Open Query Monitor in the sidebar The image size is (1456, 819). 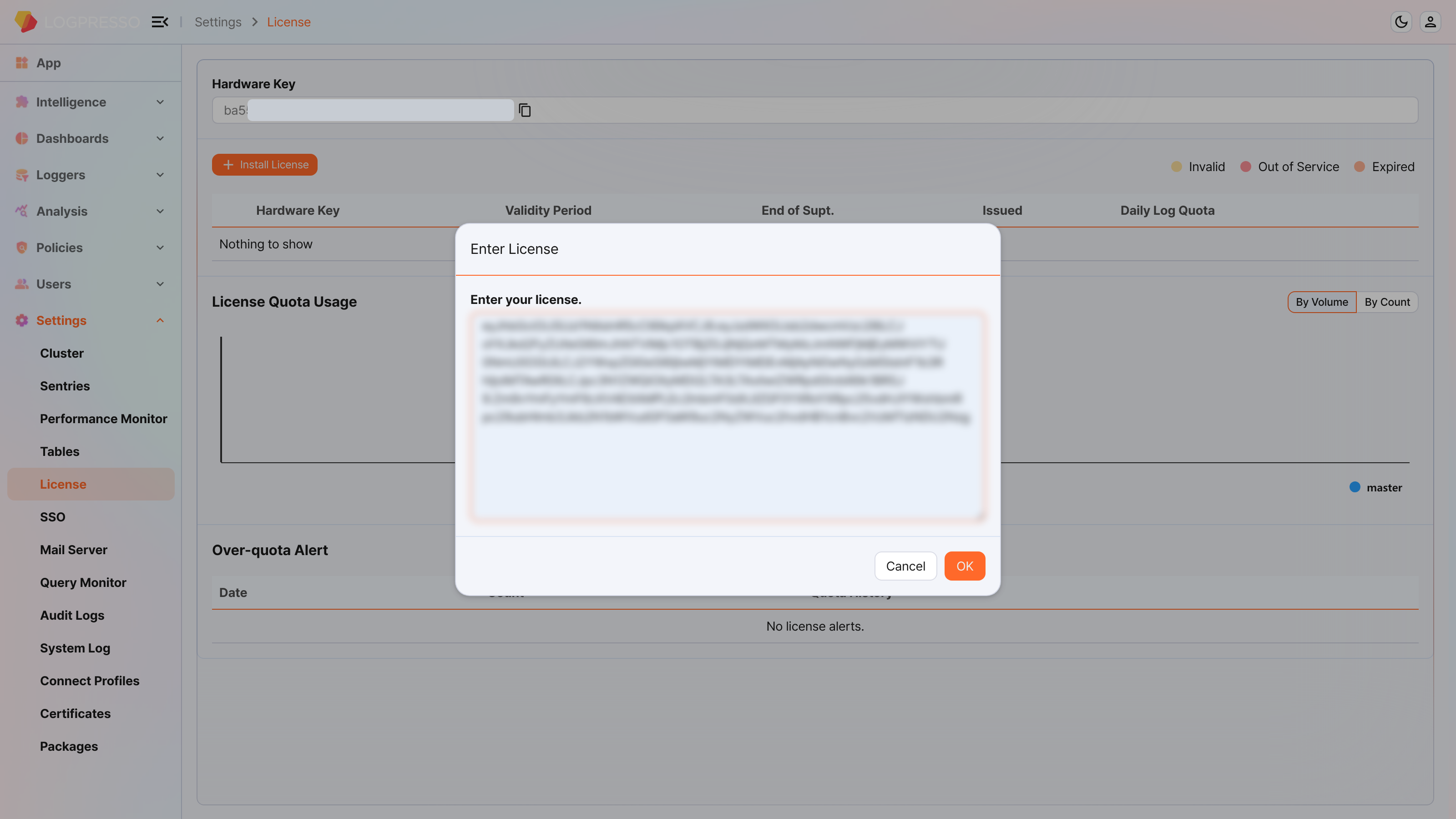[83, 583]
